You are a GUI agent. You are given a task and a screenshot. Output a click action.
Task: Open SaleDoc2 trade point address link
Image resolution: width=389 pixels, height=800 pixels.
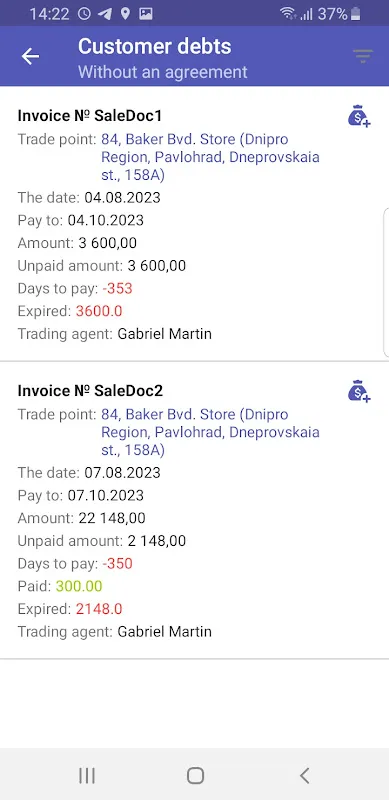point(210,432)
